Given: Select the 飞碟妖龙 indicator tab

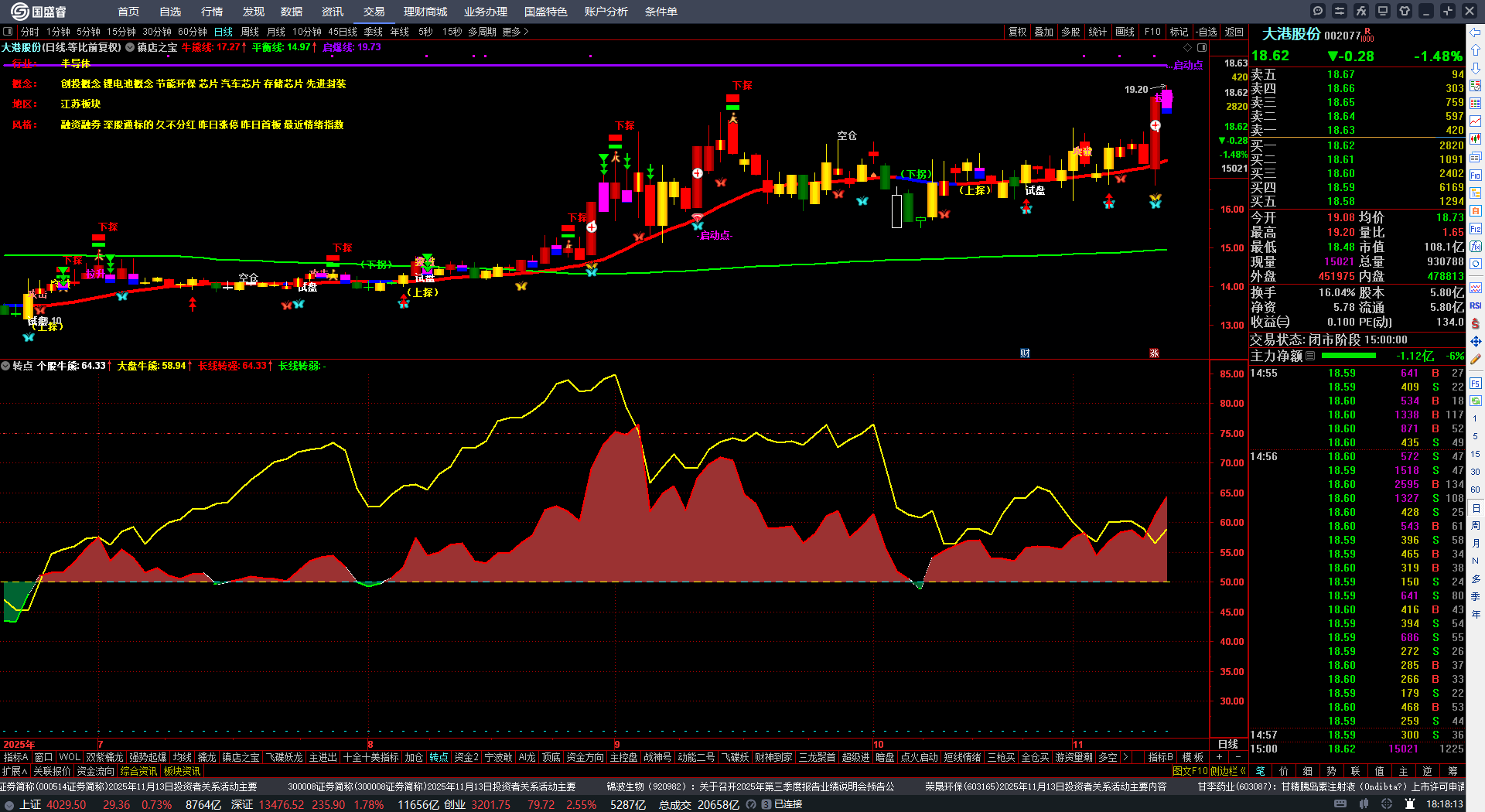Looking at the screenshot, I should (285, 757).
